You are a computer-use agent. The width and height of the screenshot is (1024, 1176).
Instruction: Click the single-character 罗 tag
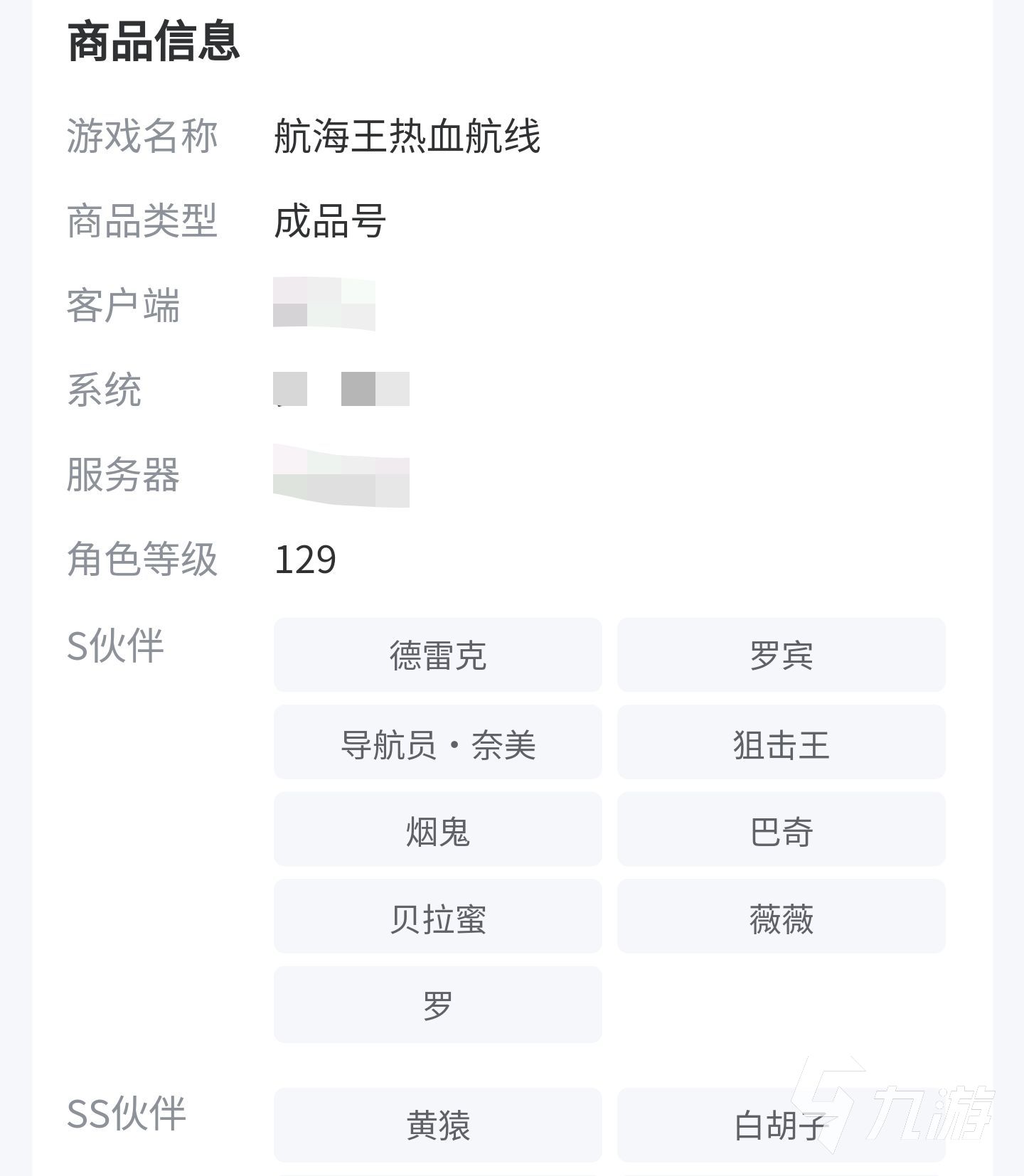click(x=437, y=1004)
